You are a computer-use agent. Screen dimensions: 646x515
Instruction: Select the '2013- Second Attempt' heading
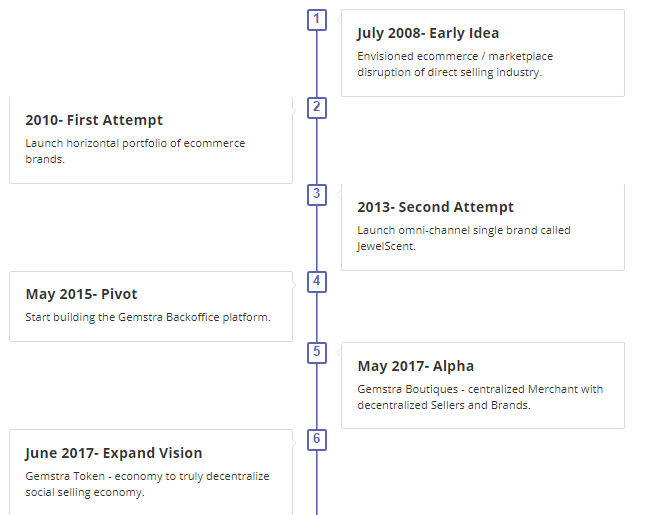click(x=435, y=207)
